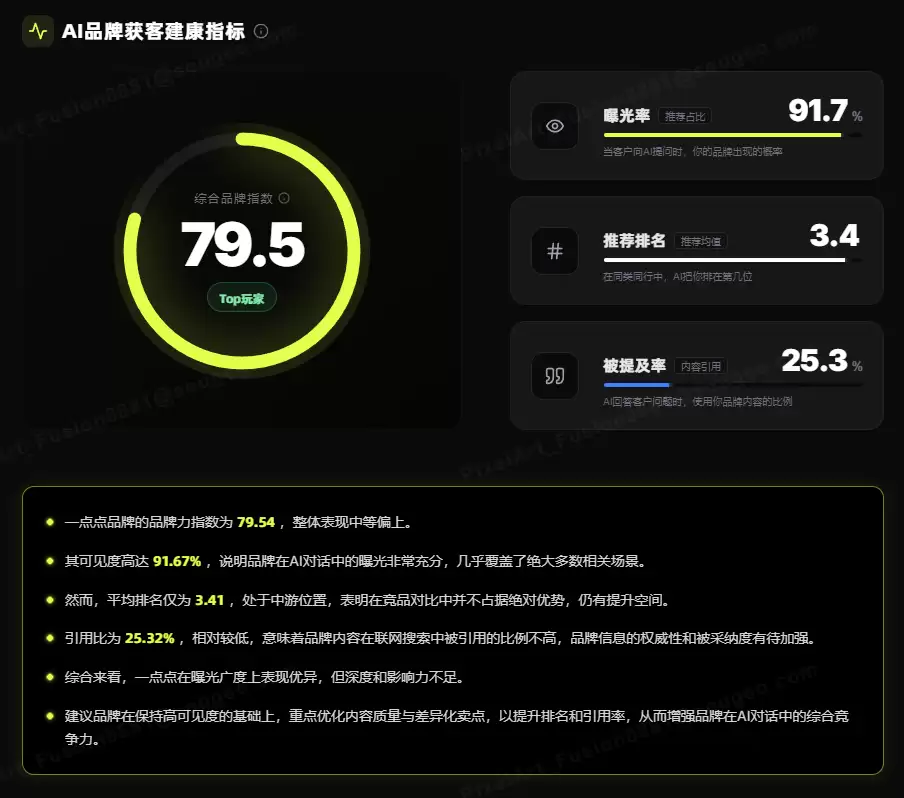Click the description 在同类同行中，AI把你排在第几位
Viewport: 904px width, 798px height.
(677, 277)
